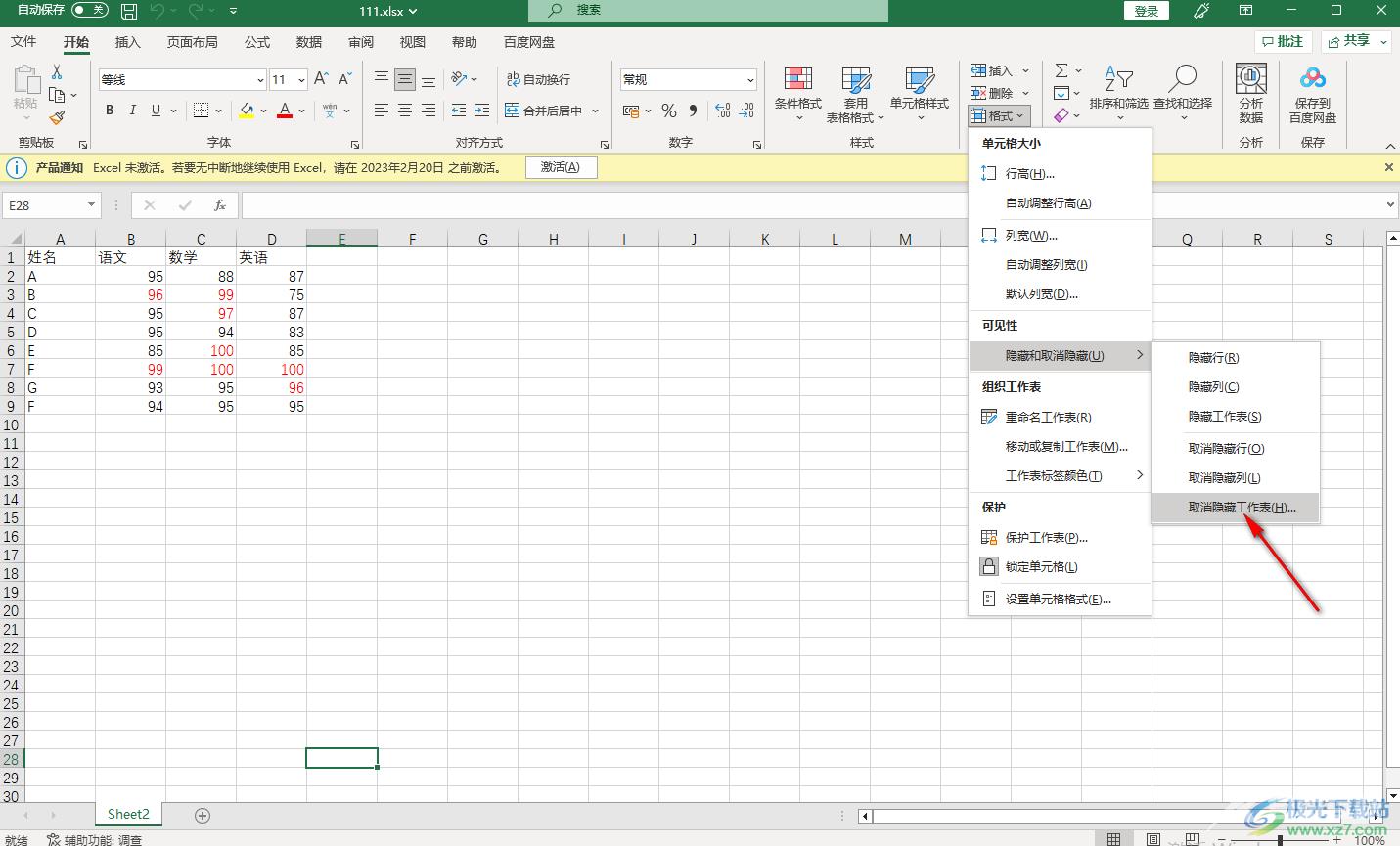Expand the Name Box dropdown arrow
This screenshot has width=1400, height=846.
coord(91,205)
